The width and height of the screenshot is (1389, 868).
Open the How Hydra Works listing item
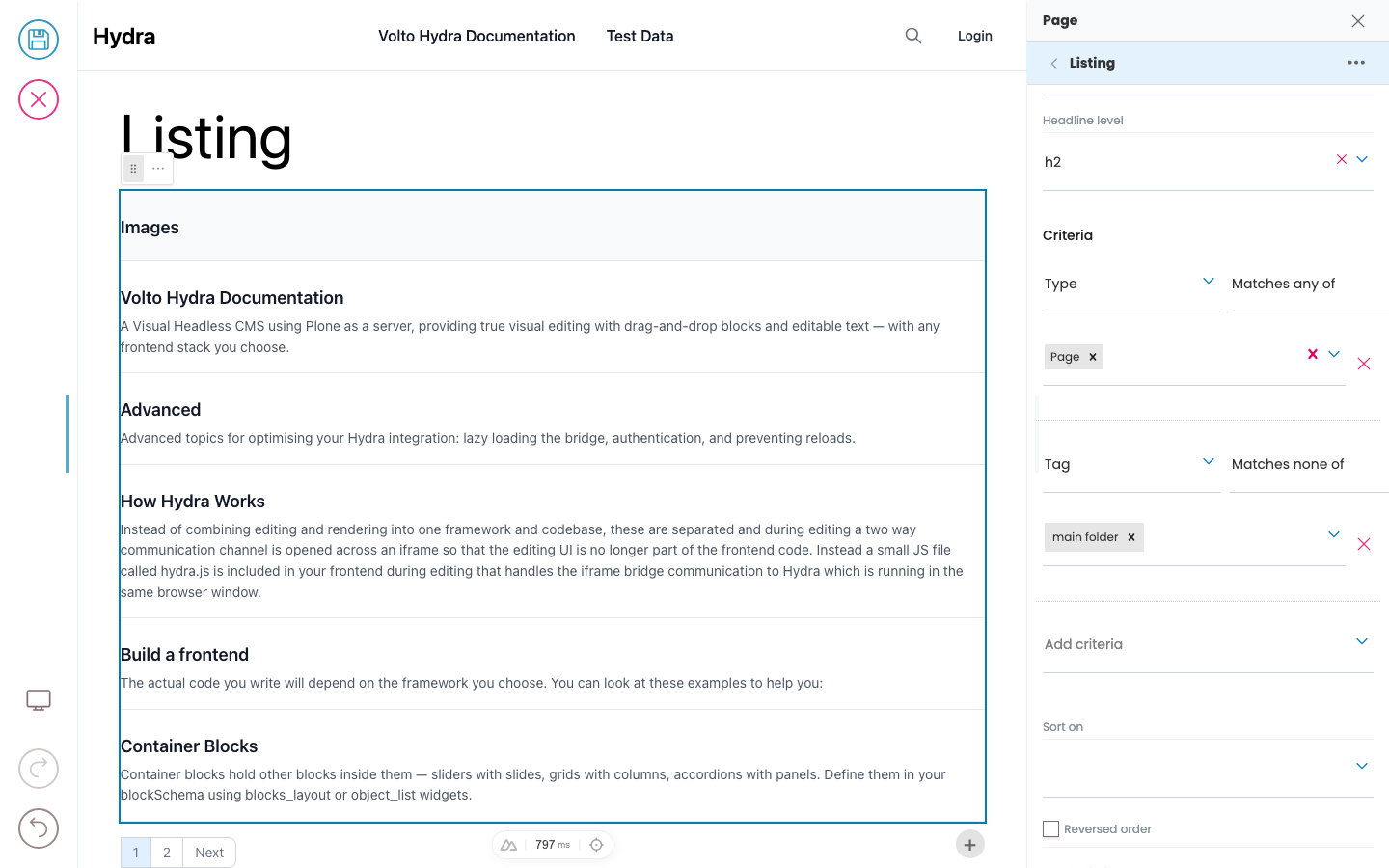[x=193, y=502]
